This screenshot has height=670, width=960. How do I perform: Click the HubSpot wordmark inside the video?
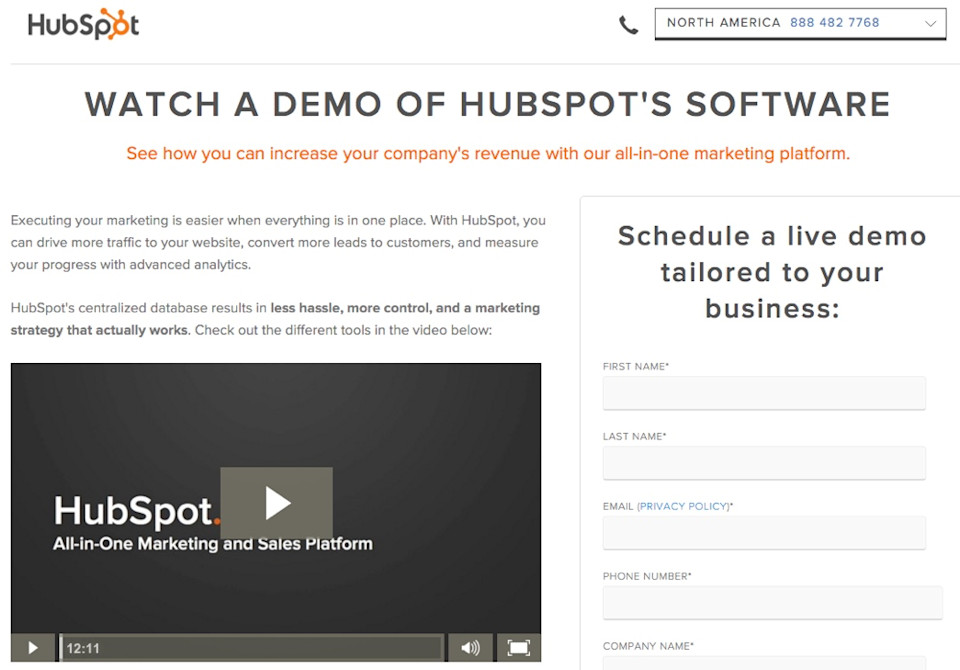[x=136, y=511]
